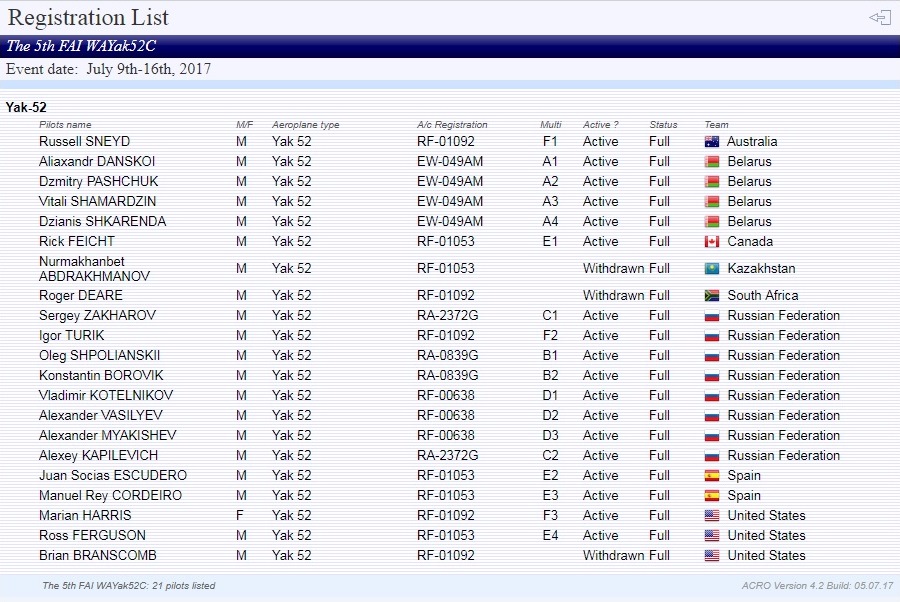This screenshot has height=602, width=900.
Task: Click the ACRO Version 4.2 Build footer text
Action: [x=817, y=586]
